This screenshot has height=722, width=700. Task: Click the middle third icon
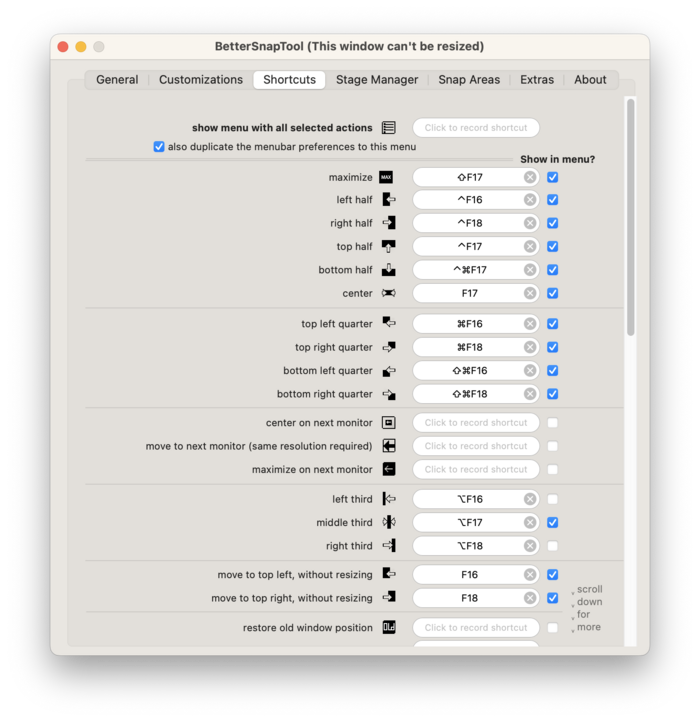tap(389, 522)
